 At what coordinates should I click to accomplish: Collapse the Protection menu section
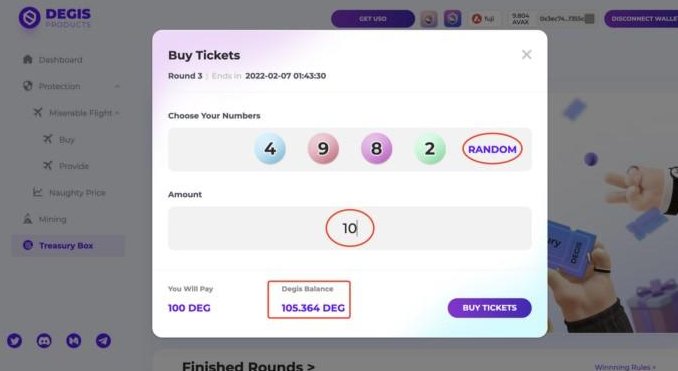click(x=117, y=86)
